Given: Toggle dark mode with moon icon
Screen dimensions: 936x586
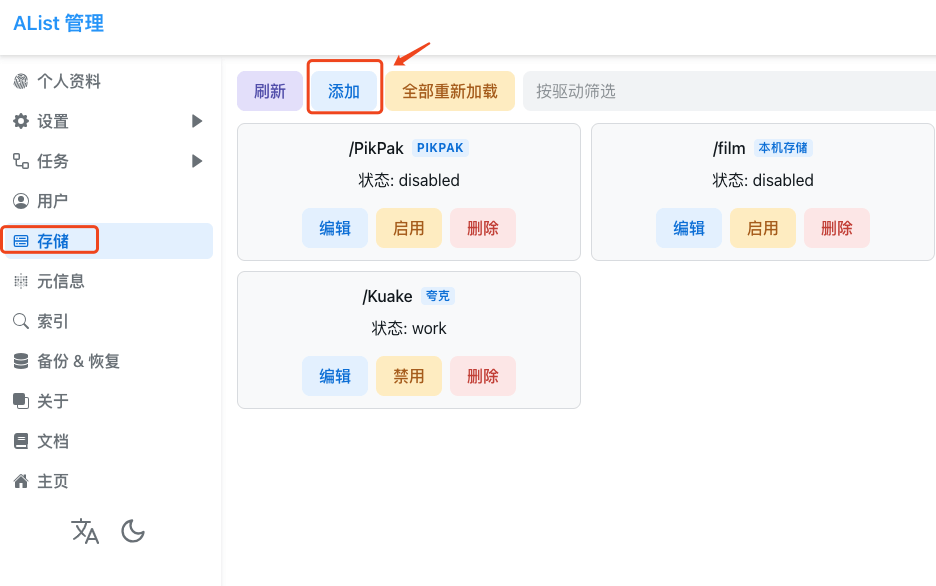Looking at the screenshot, I should (133, 531).
